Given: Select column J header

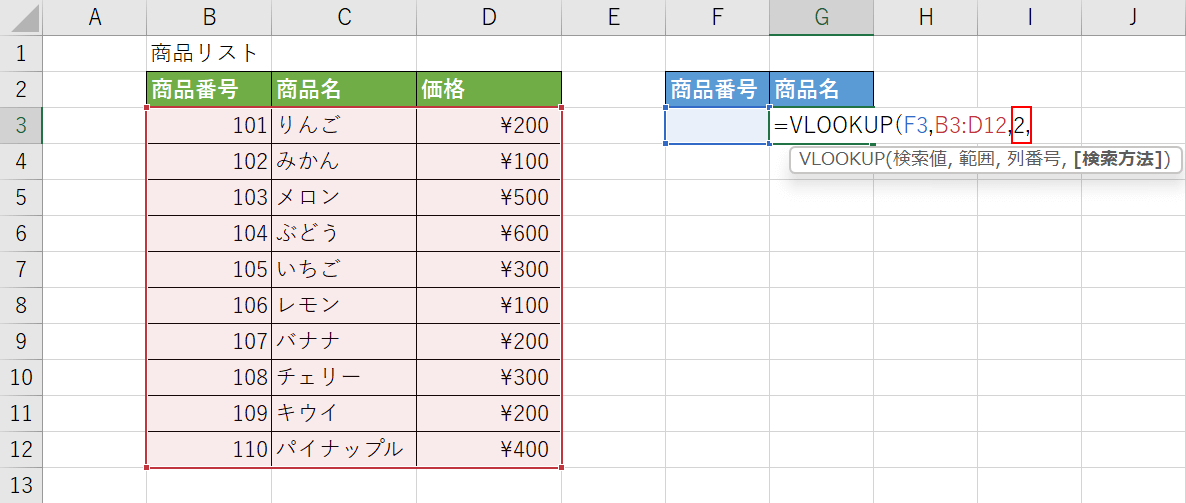Looking at the screenshot, I should point(1133,17).
